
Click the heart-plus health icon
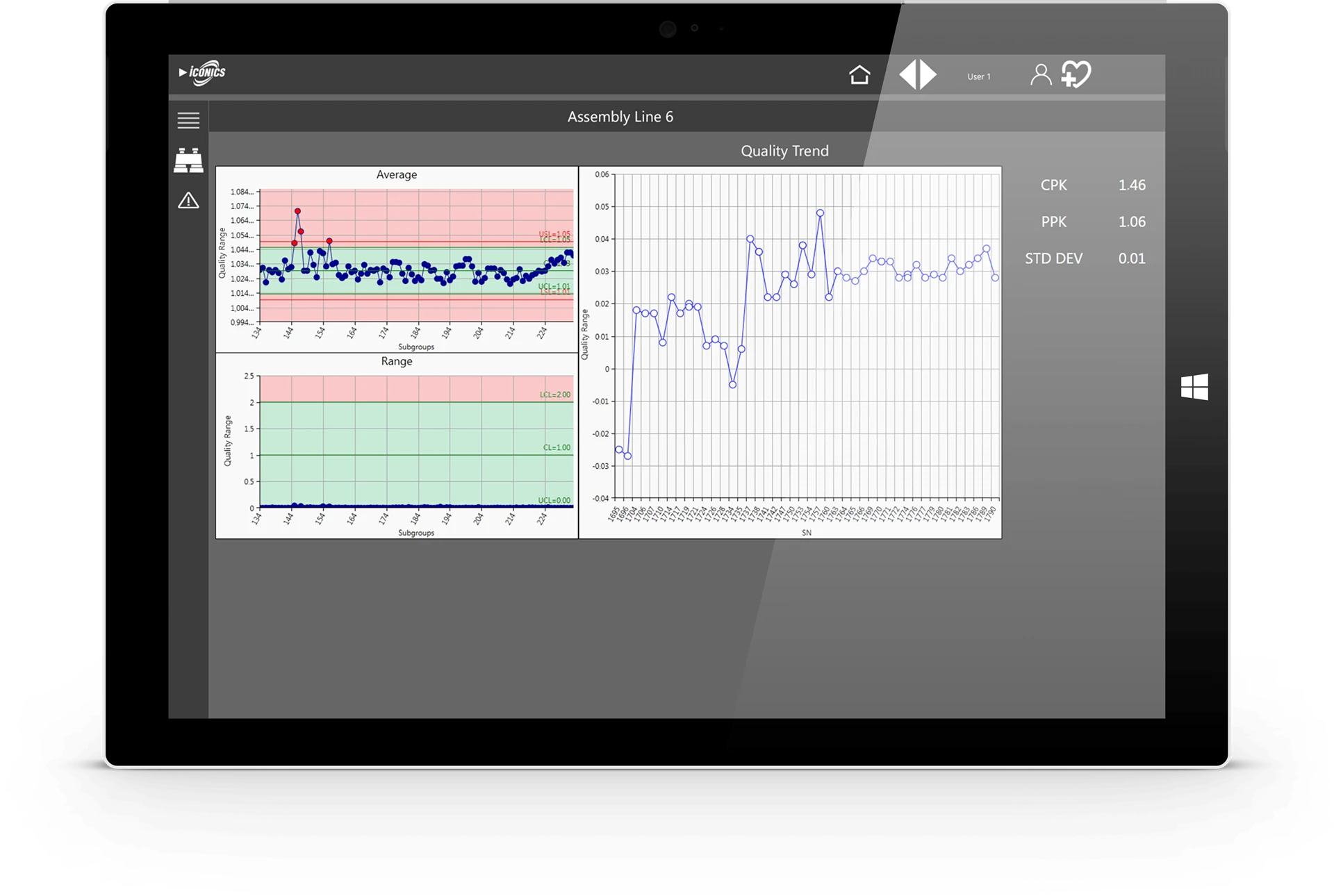tap(1076, 74)
